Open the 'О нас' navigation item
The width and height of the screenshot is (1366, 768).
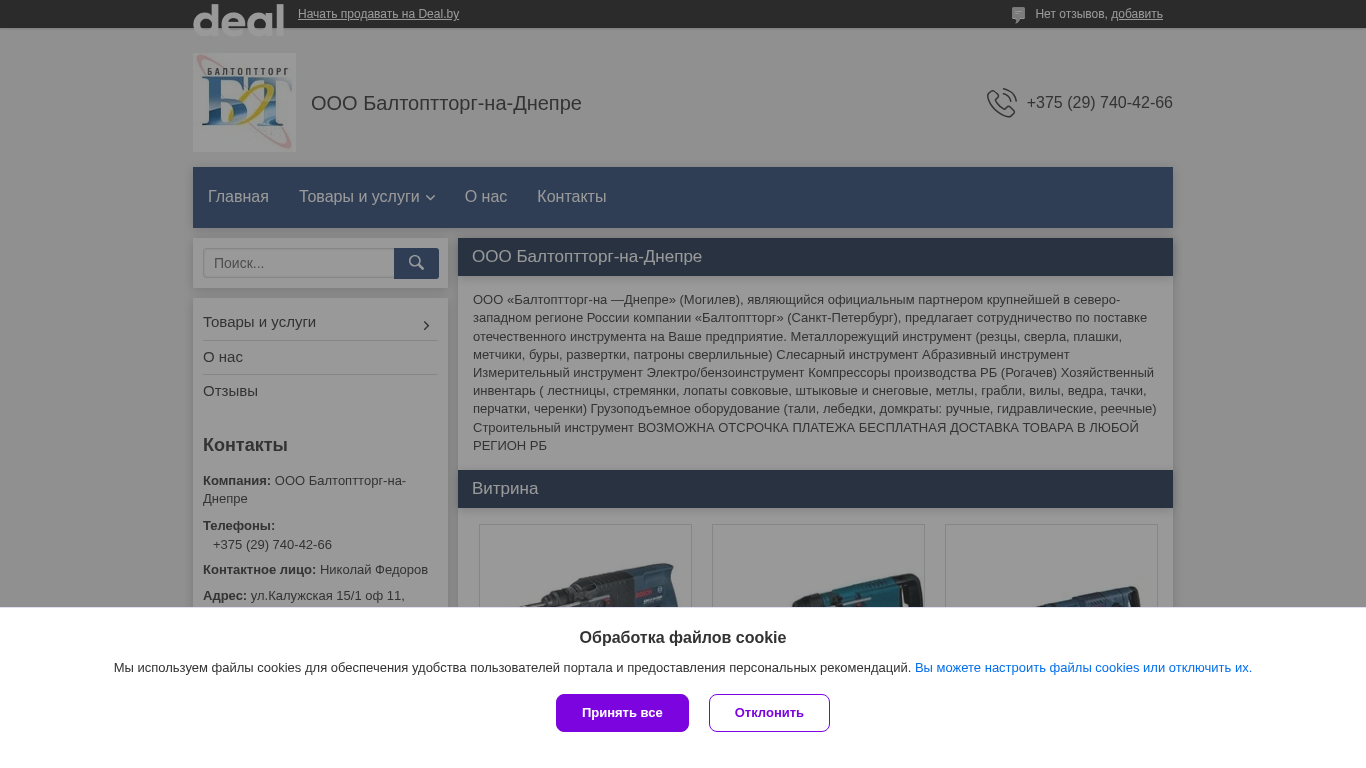click(486, 197)
